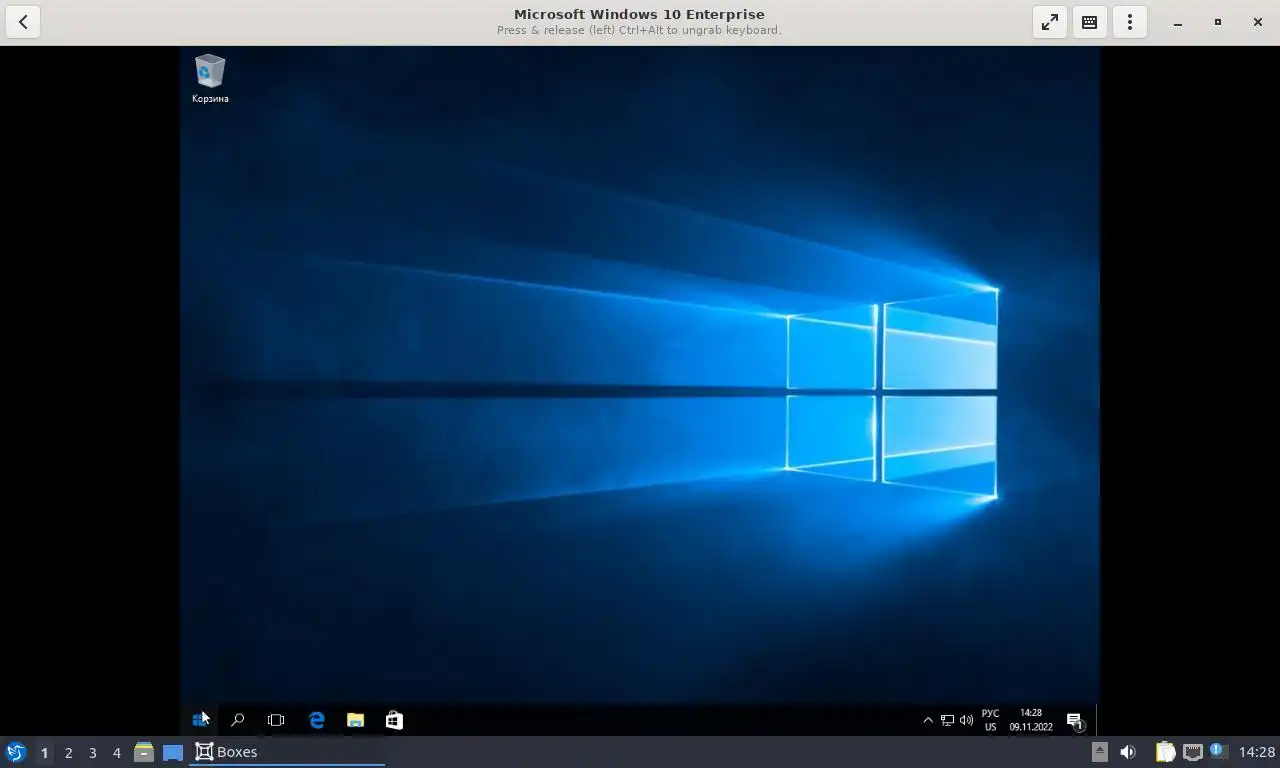
Task: Open host network connection icon
Action: (1192, 752)
